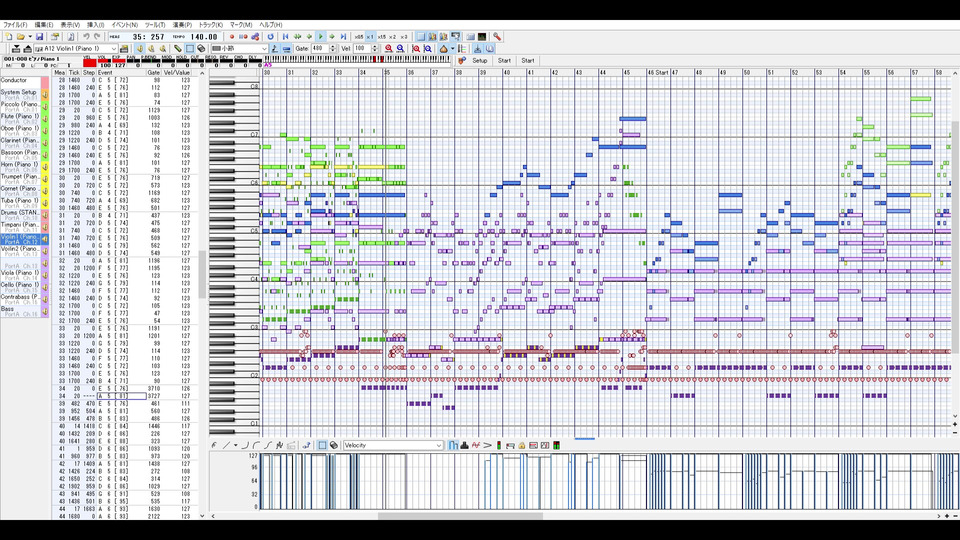Screen dimensions: 960x540
Task: Adjust Vel with its spinner arrows
Action: coord(375,48)
